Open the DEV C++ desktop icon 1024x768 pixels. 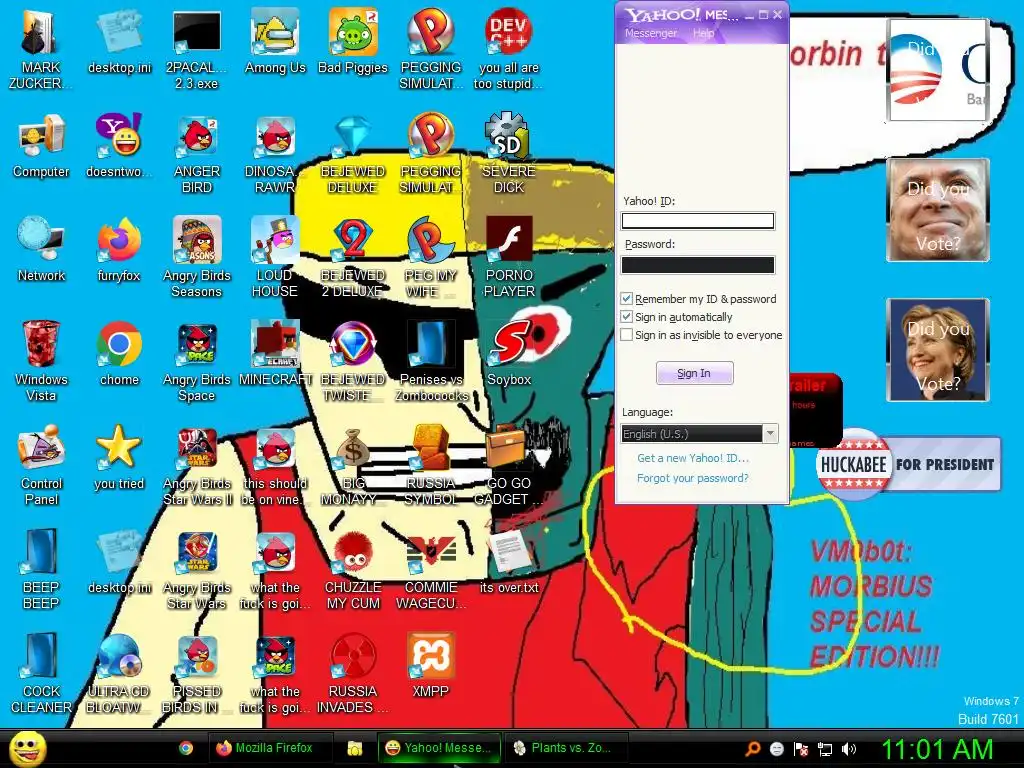coord(509,49)
